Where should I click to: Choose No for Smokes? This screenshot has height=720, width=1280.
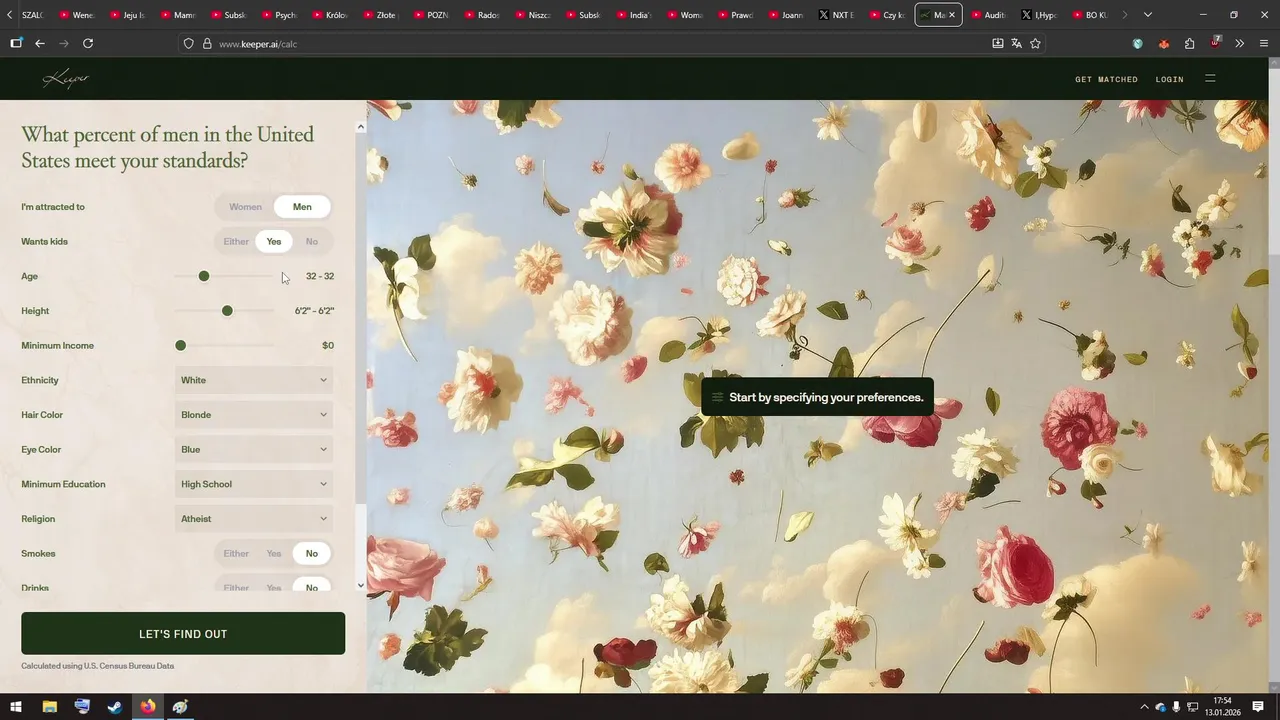click(x=312, y=553)
